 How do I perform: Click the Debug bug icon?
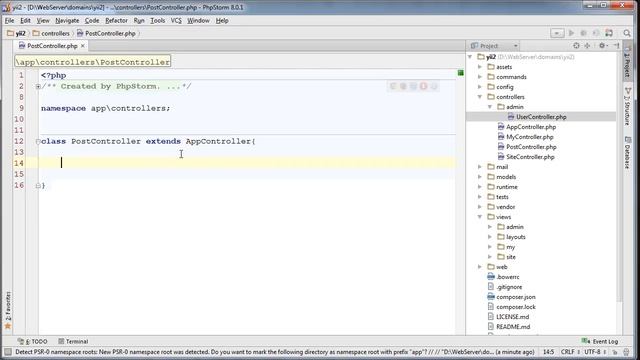tap(584, 33)
